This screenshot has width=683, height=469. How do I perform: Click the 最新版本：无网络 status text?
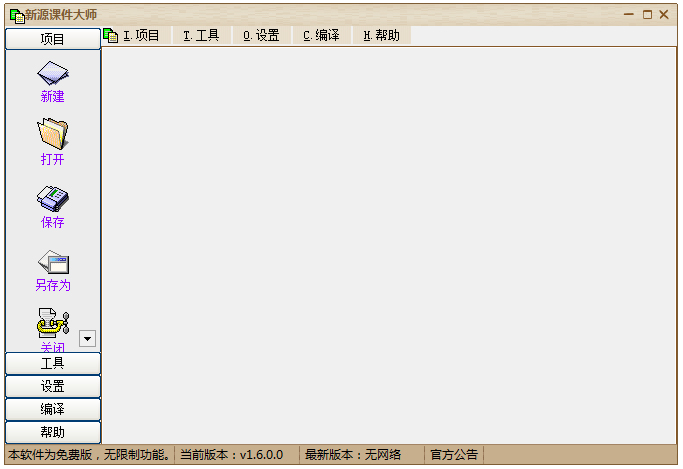[353, 455]
